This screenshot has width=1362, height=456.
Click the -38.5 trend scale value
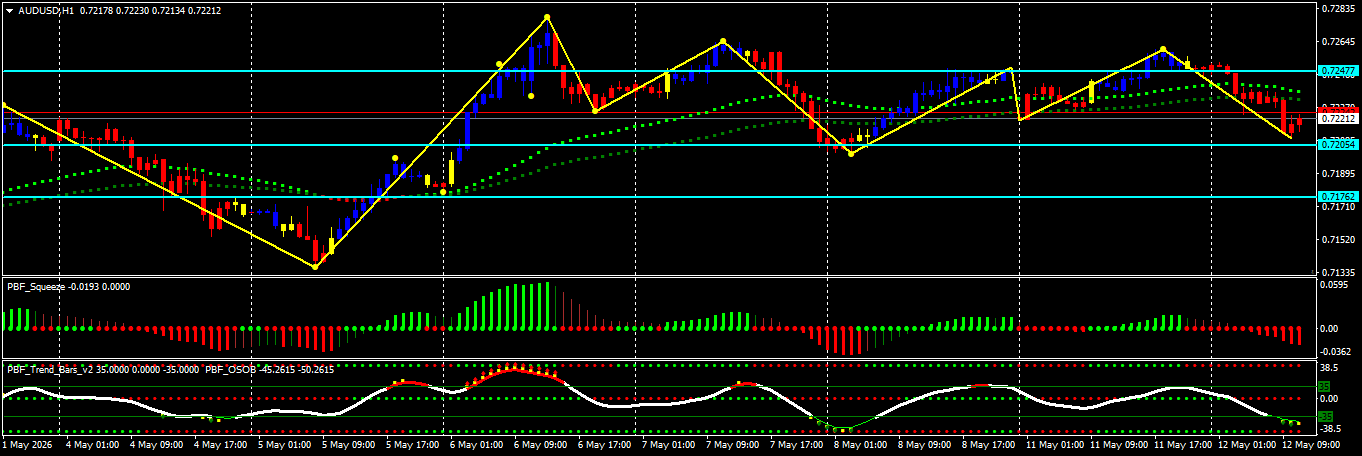(1331, 427)
